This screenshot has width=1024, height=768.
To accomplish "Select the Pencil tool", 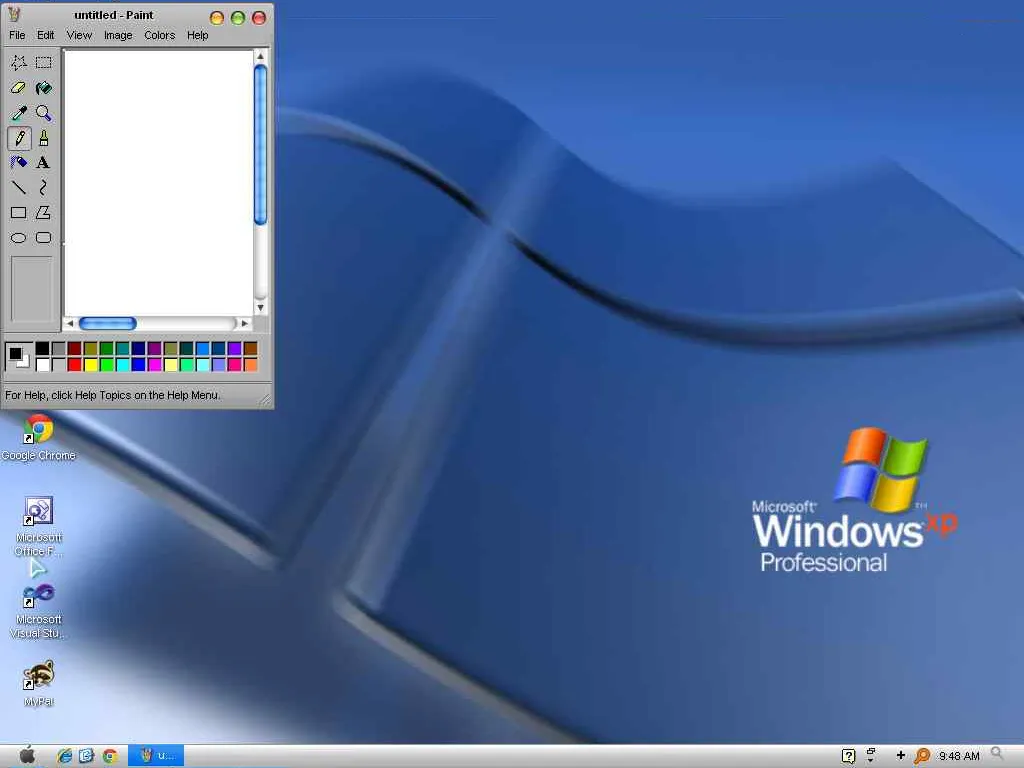I will [19, 138].
